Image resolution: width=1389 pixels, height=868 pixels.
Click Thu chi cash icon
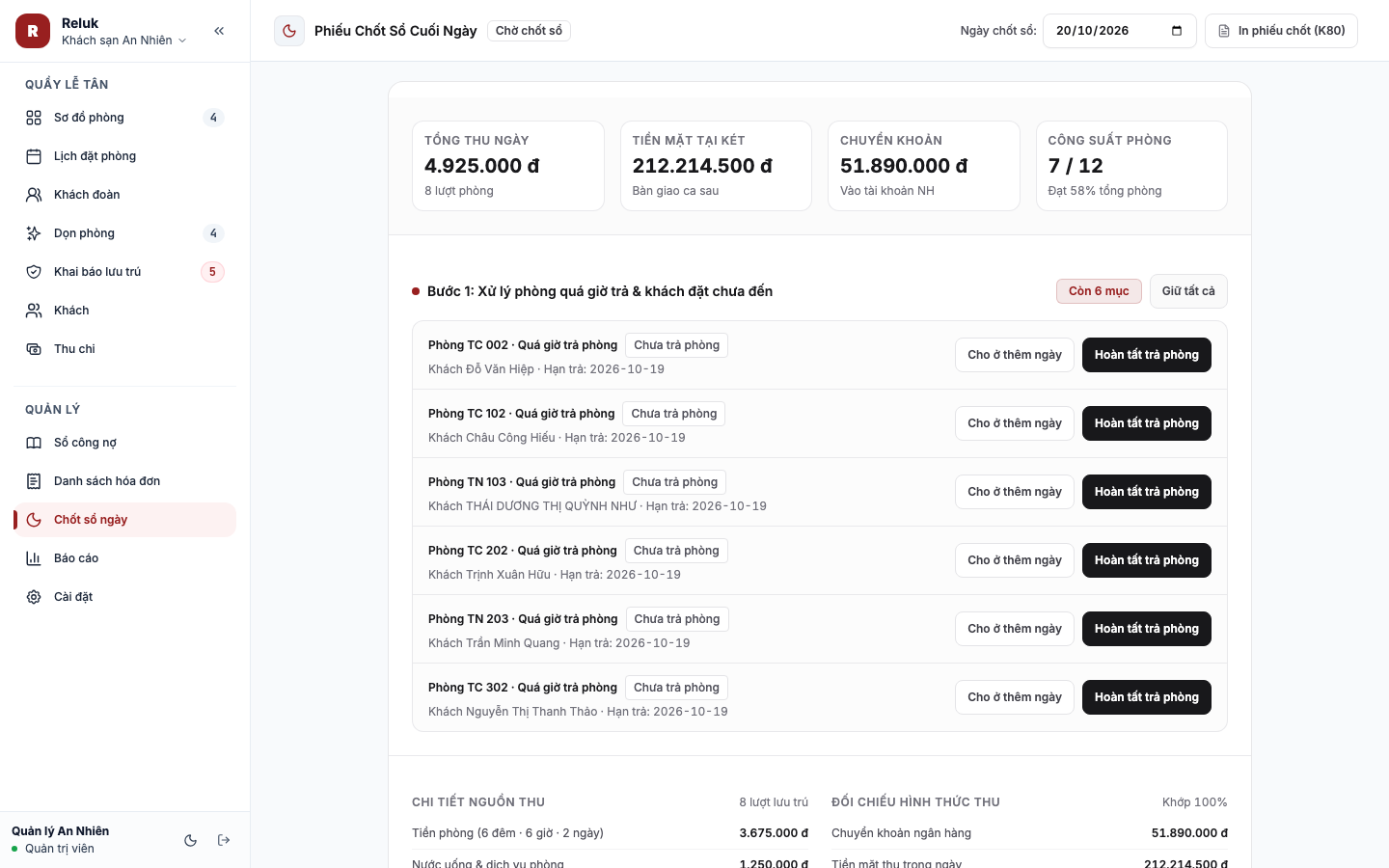click(x=34, y=349)
